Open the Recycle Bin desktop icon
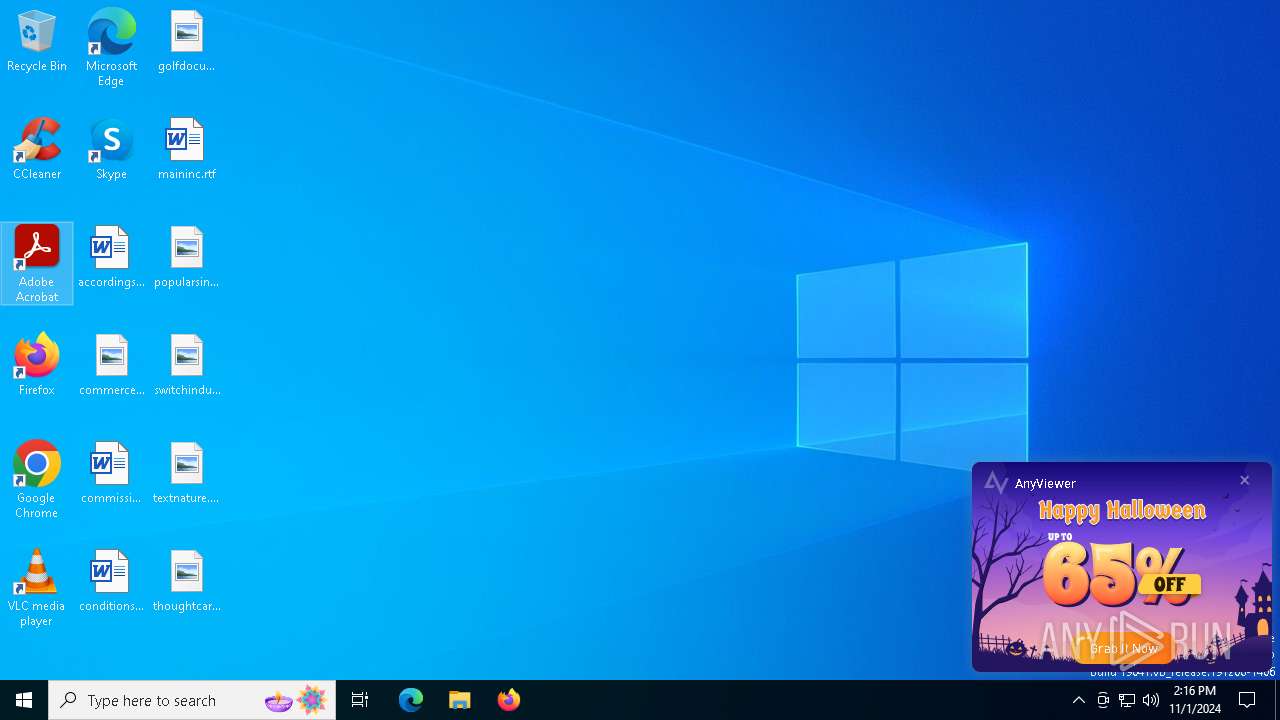The width and height of the screenshot is (1280, 720). [x=37, y=41]
